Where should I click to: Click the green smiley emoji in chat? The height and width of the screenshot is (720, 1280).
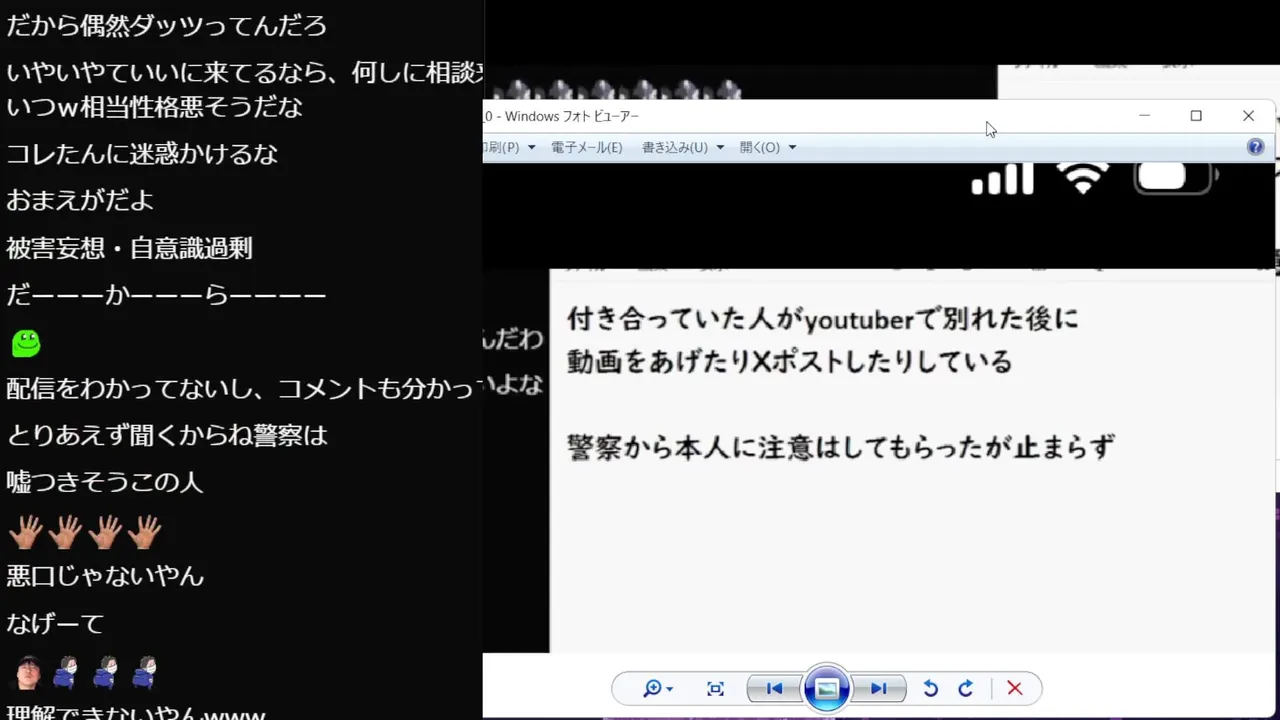(x=26, y=343)
